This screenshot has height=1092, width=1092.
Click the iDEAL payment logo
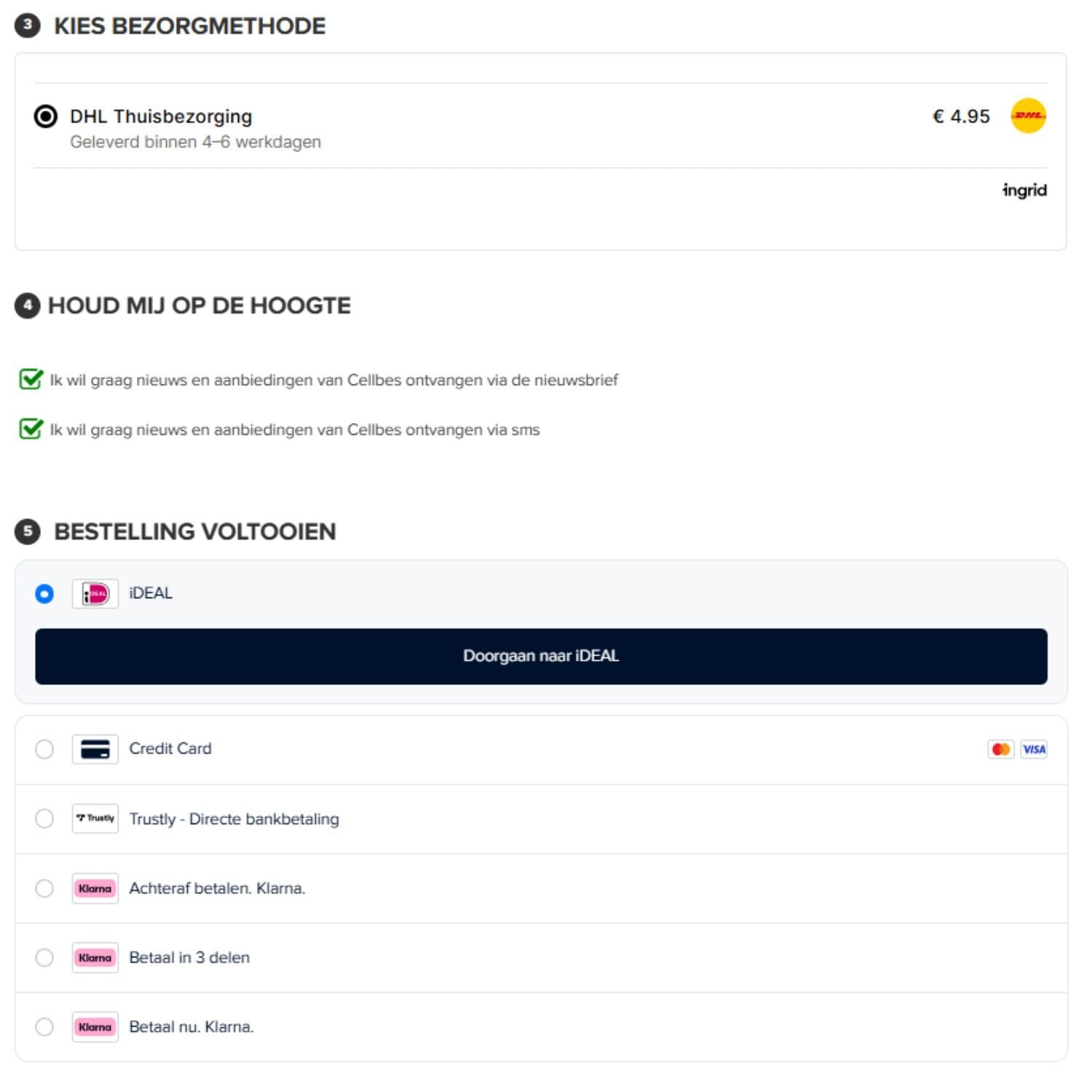pos(95,594)
